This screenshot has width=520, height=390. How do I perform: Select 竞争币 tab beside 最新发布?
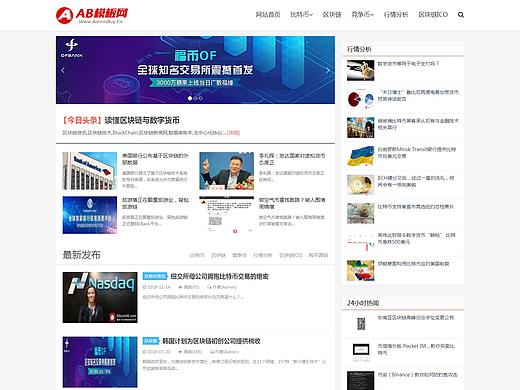pos(239,255)
